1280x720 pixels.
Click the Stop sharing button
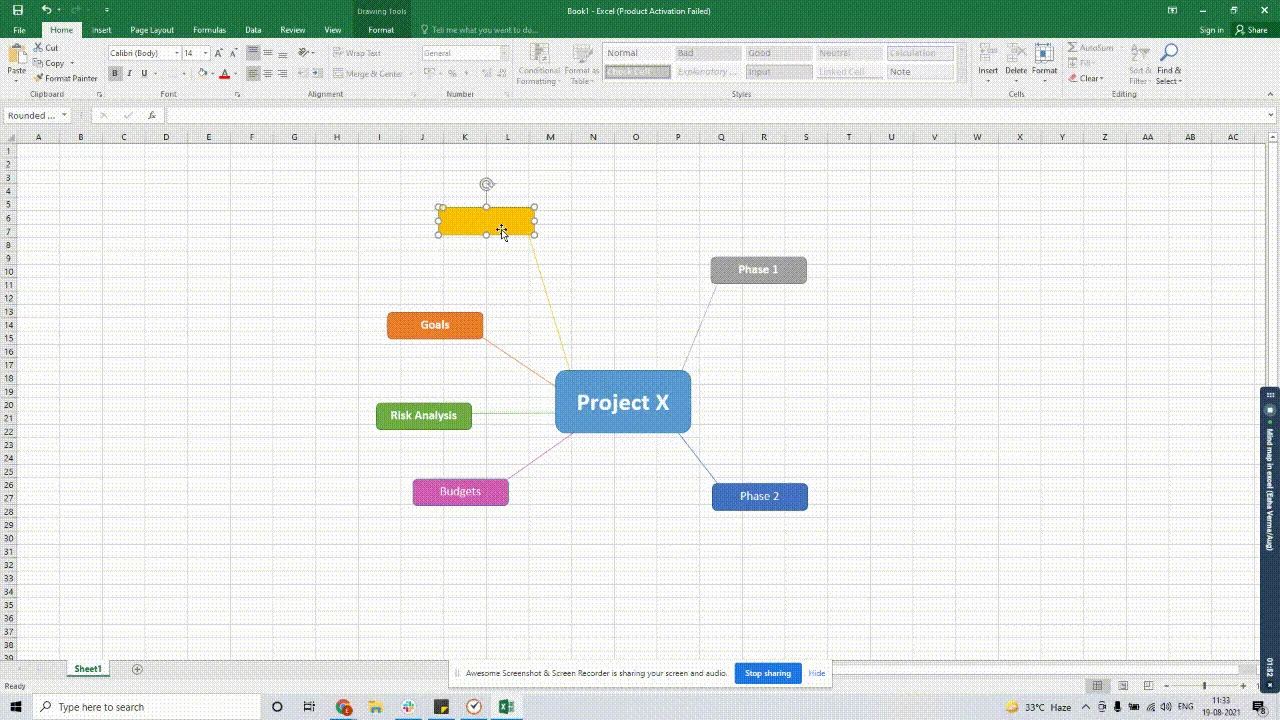coord(767,673)
